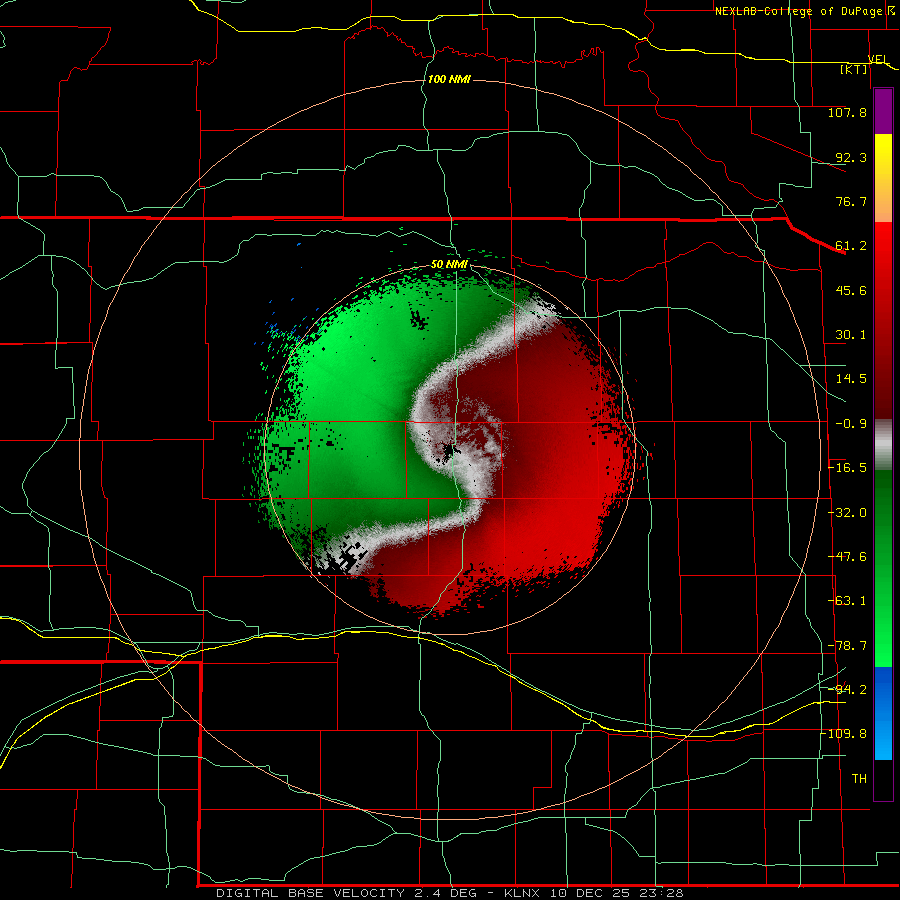The width and height of the screenshot is (900, 900).
Task: Click the 45.6 legend value
Action: (851, 290)
